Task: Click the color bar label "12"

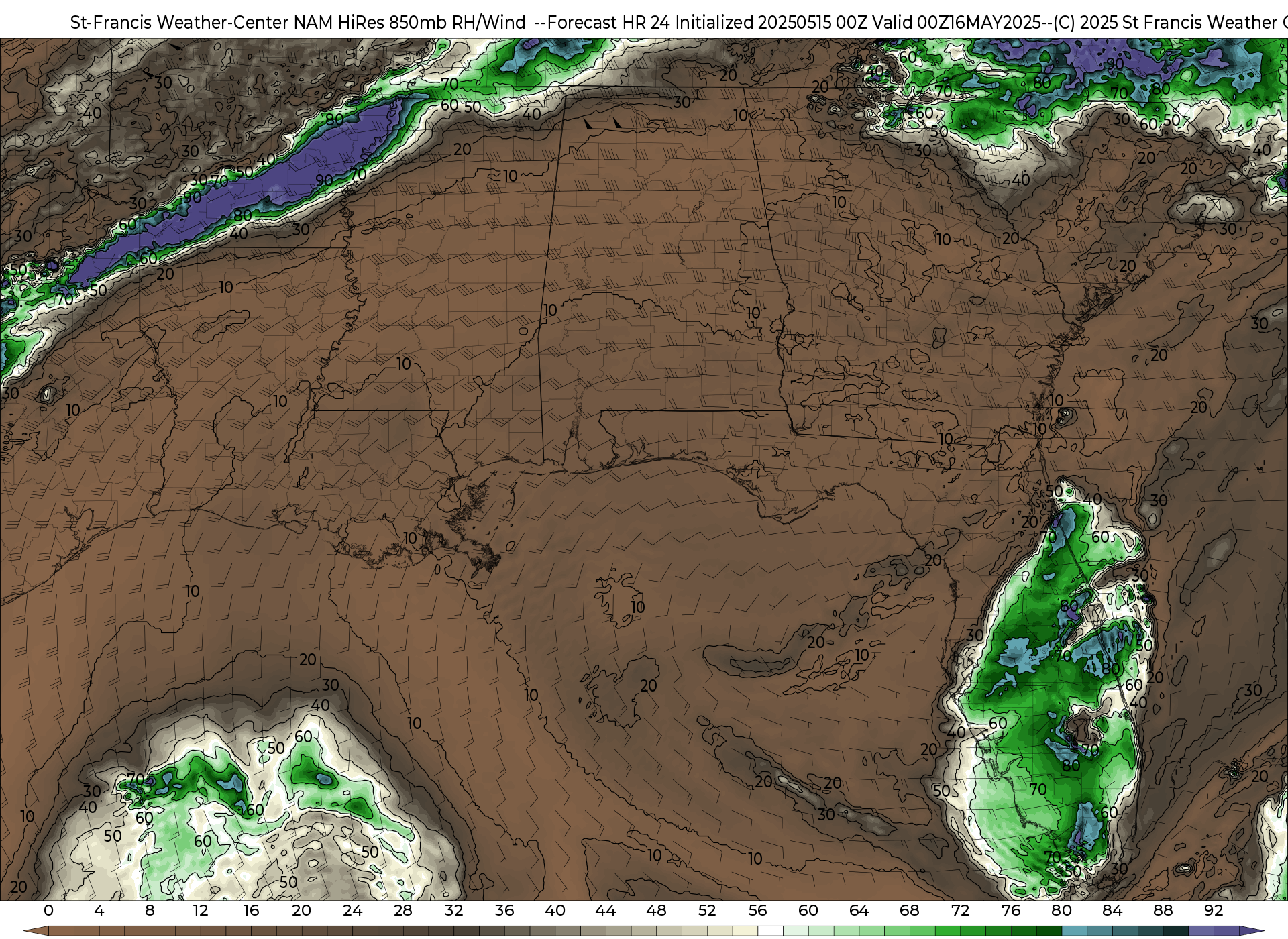Action: pyautogui.click(x=201, y=910)
